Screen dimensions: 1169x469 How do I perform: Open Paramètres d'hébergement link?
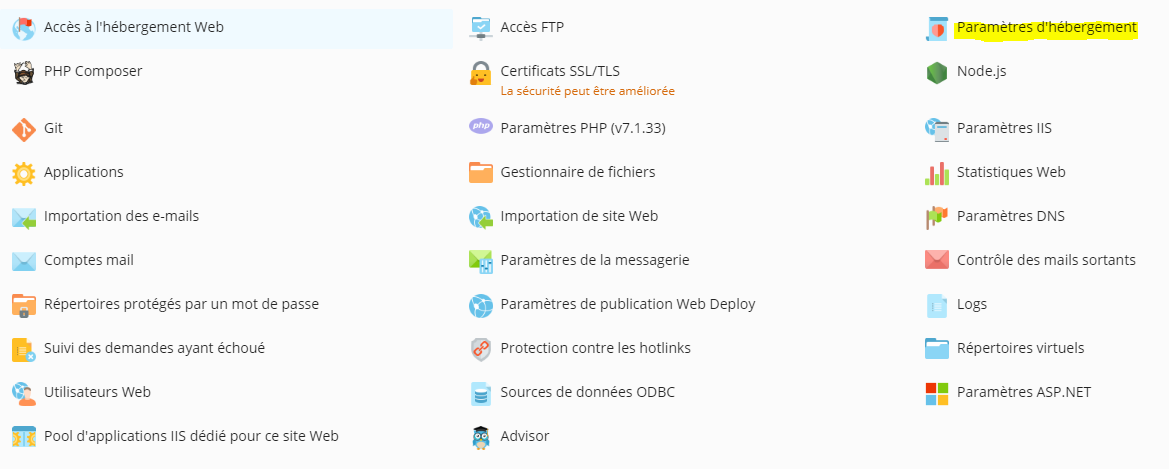(x=1047, y=28)
